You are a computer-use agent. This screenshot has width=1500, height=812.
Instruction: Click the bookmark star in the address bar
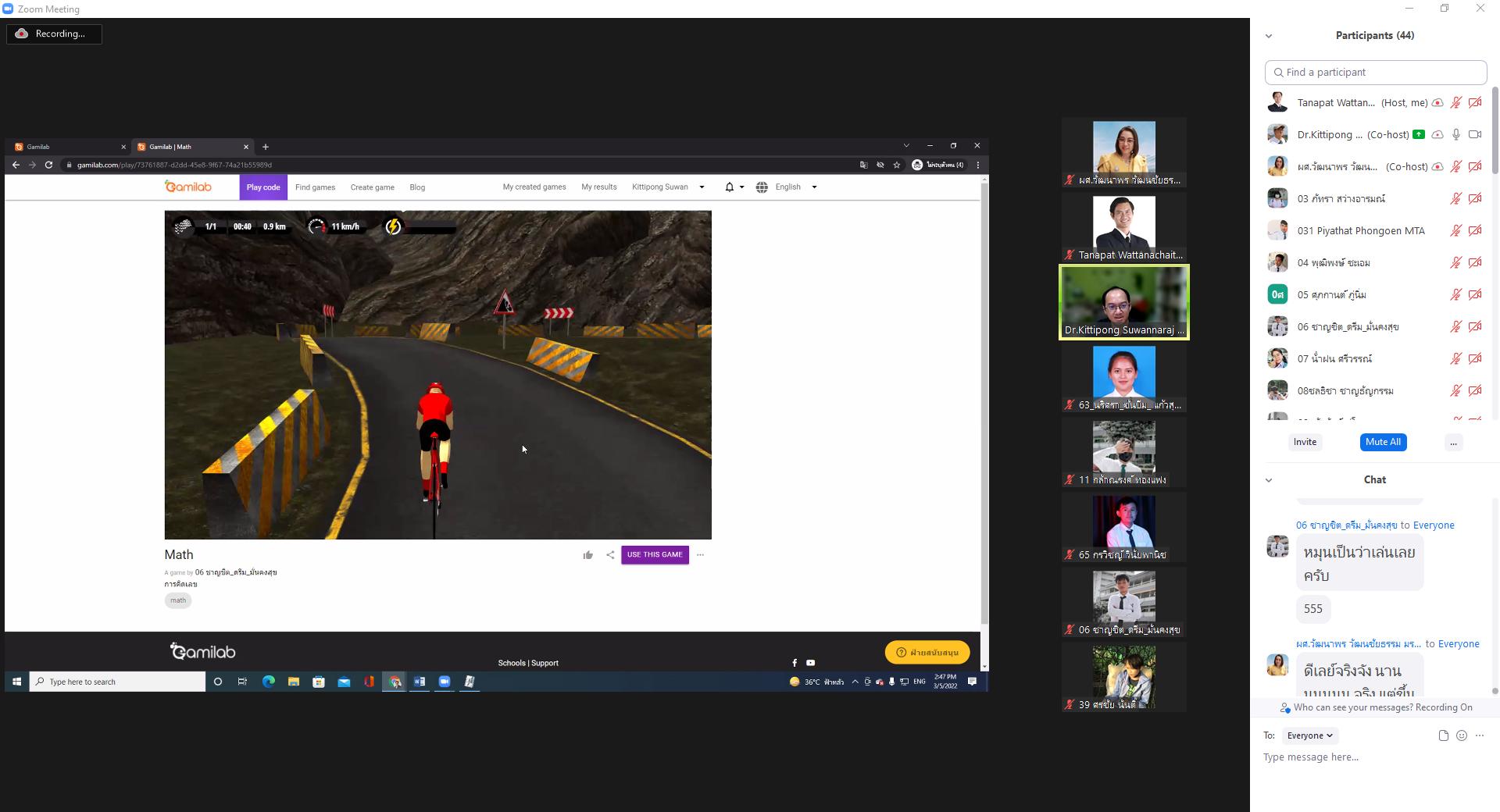pyautogui.click(x=897, y=165)
